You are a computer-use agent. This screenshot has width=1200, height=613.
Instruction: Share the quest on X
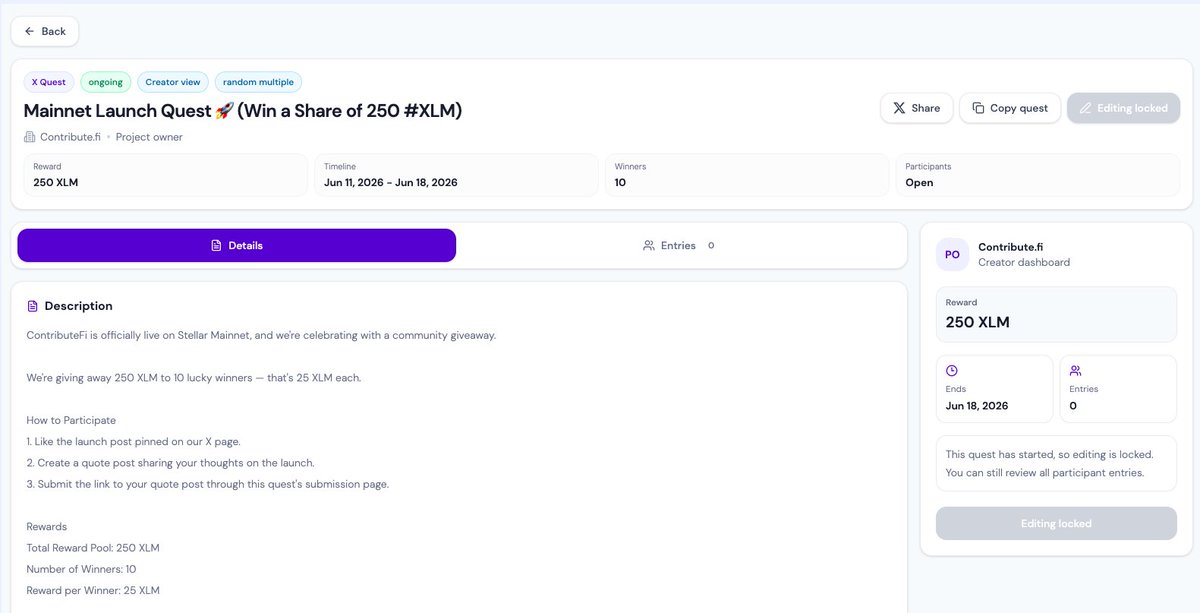click(x=916, y=108)
